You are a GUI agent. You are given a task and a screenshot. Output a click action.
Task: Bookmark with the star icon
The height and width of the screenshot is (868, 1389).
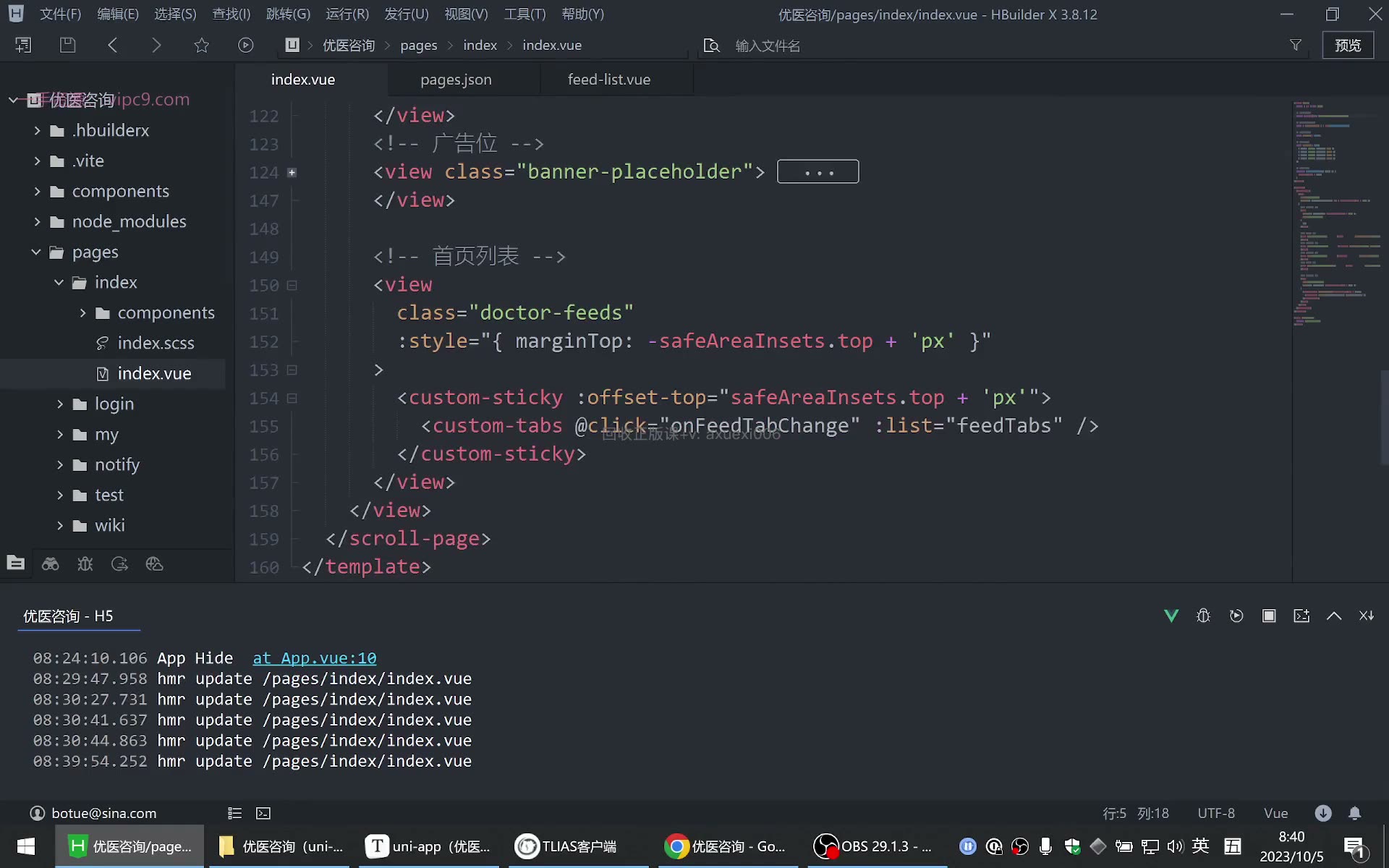201,45
